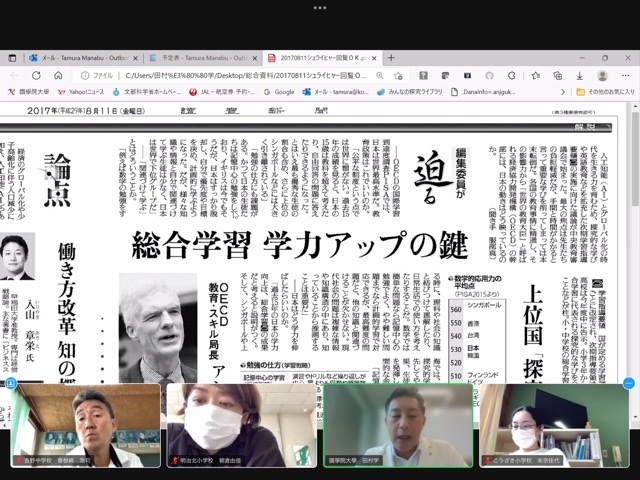Open the JAL 航空券 予約 bookmark
640x480 pixels.
pyautogui.click(x=222, y=92)
